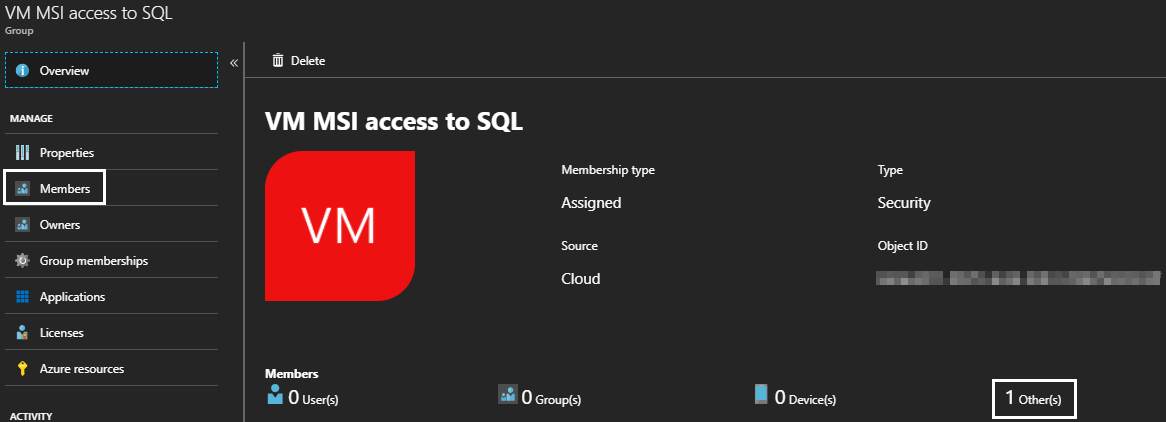Go to Group memberships
The image size is (1166, 422).
click(x=94, y=261)
